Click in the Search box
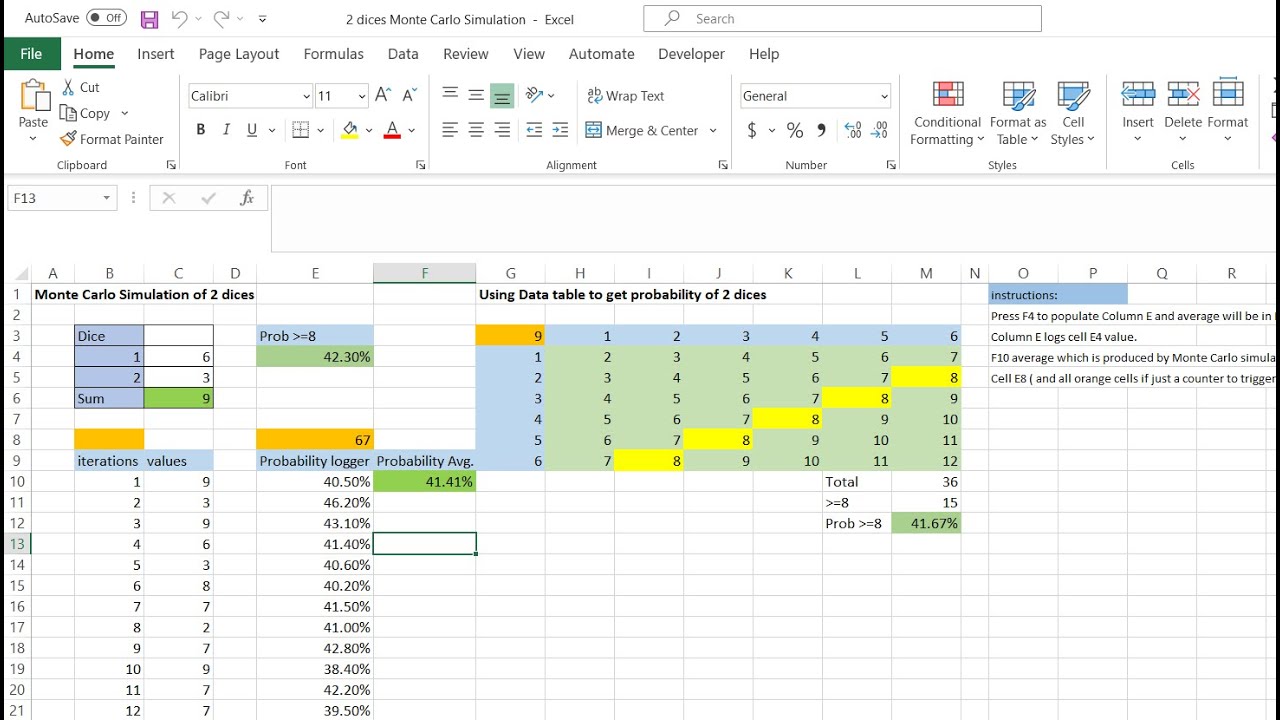Image resolution: width=1280 pixels, height=720 pixels. tap(842, 18)
